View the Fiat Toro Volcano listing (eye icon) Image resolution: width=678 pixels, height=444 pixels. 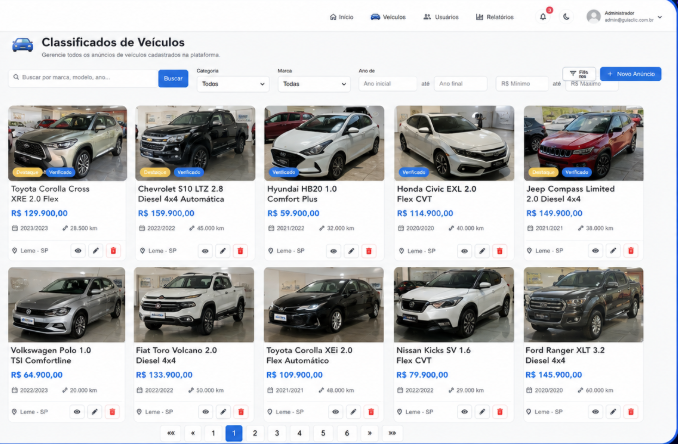click(x=206, y=412)
